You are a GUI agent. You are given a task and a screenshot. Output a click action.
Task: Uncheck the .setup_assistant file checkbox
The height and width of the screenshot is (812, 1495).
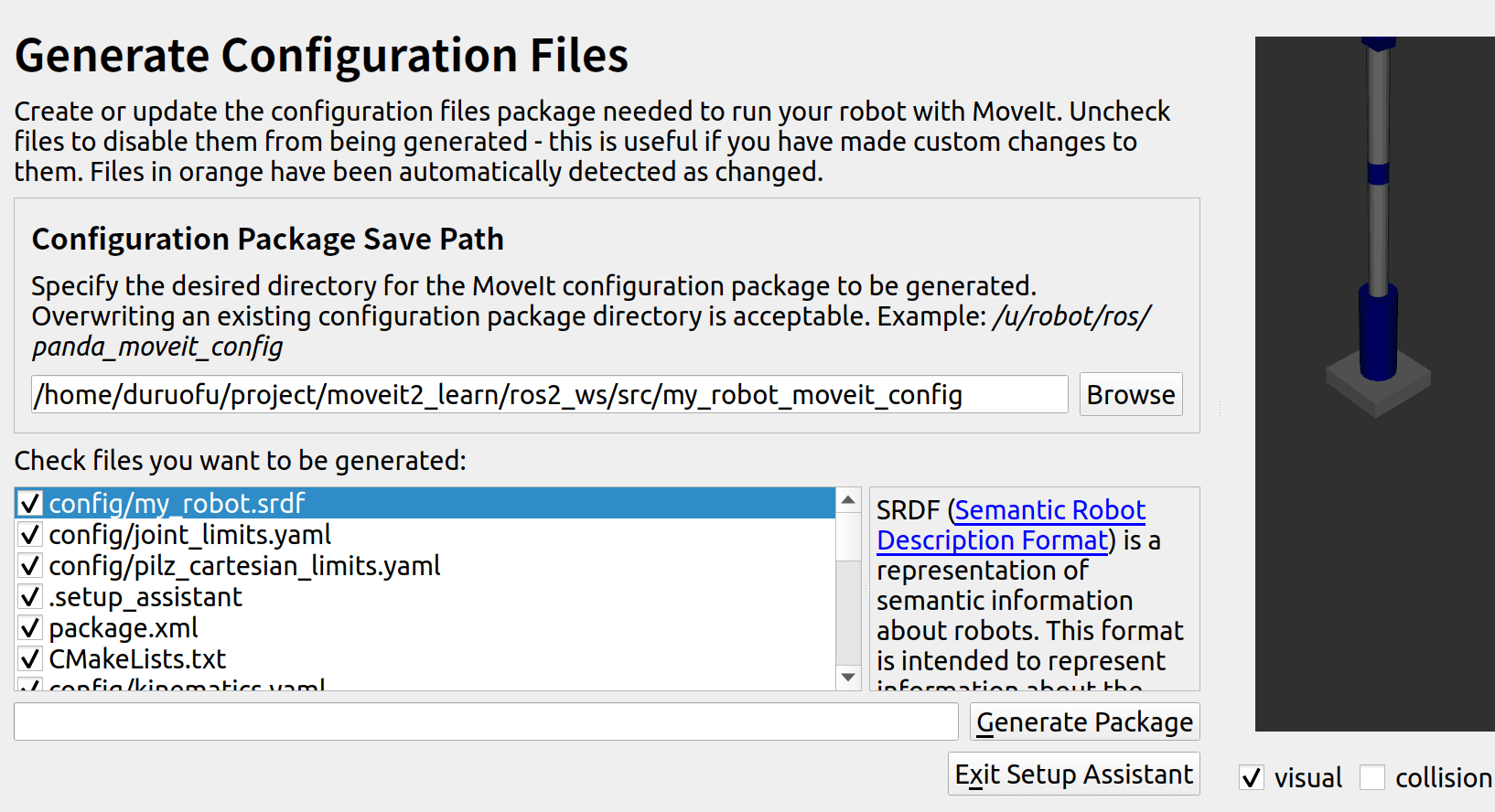[30, 596]
